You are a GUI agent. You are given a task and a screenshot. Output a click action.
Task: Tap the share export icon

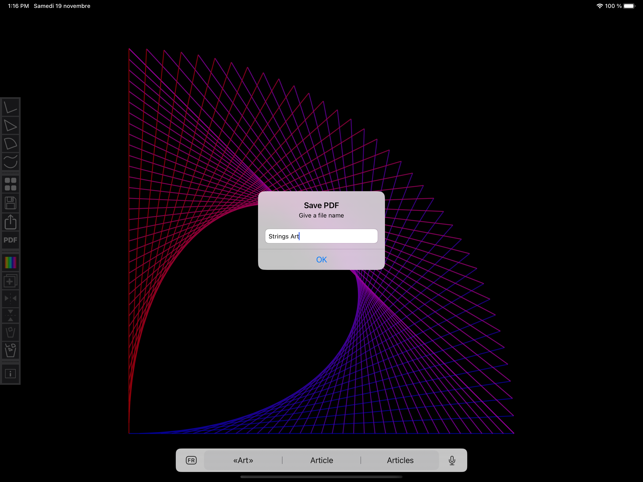click(10, 222)
